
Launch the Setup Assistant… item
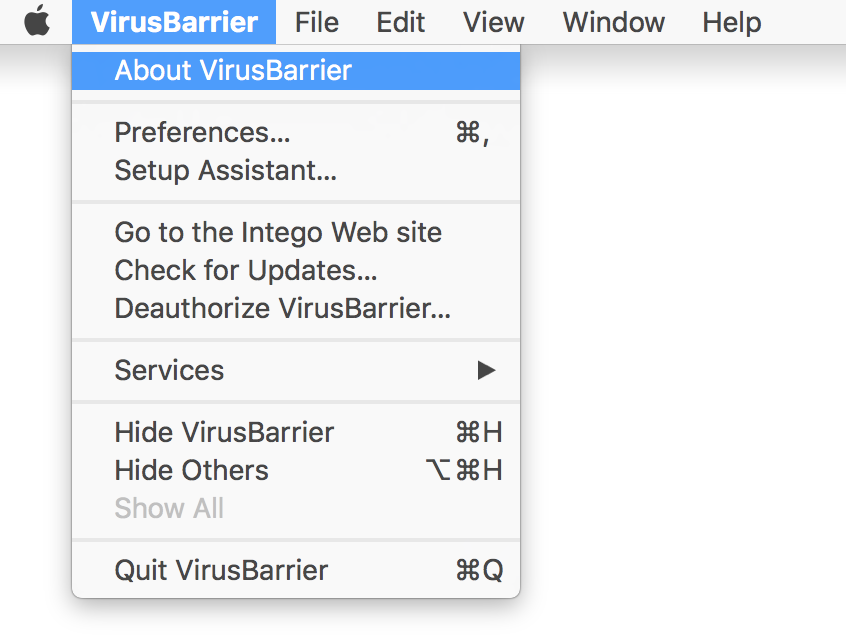[296, 171]
